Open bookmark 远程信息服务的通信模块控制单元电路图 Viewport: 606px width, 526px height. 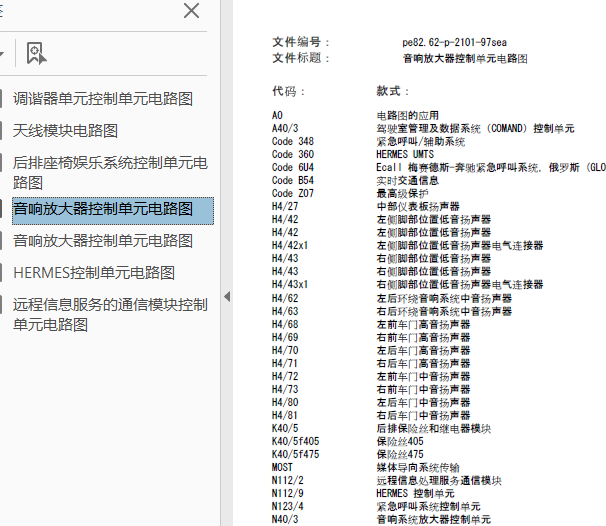tap(111, 315)
